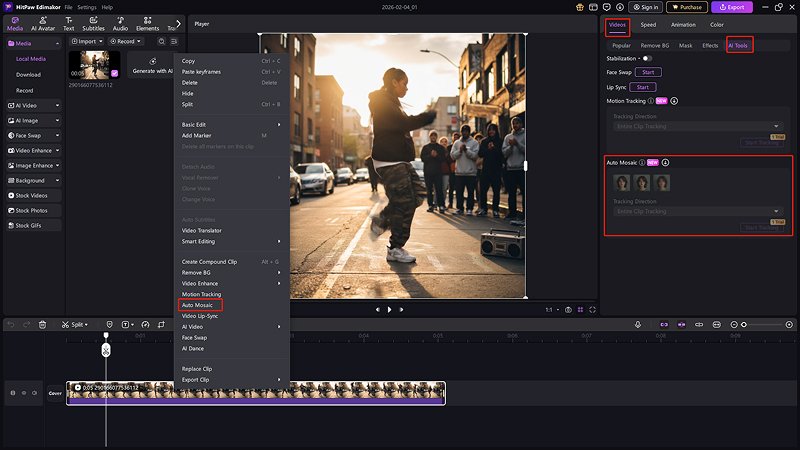
Task: Start Face Swap with its Start button
Action: coord(648,72)
